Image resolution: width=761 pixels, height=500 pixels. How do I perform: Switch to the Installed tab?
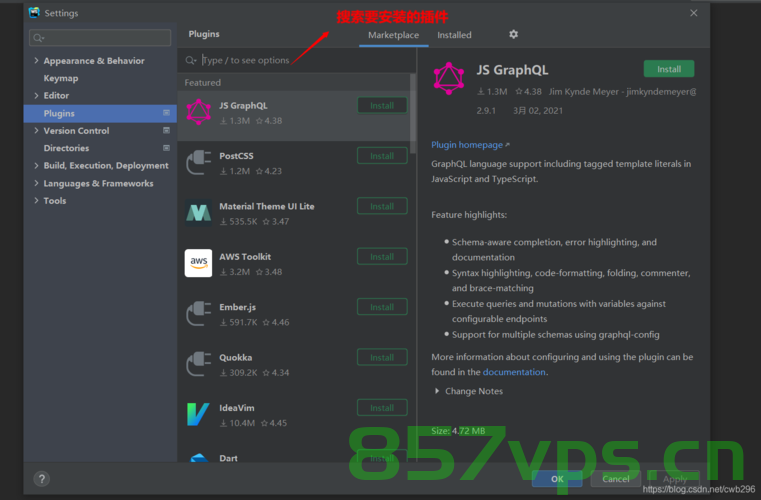tap(454, 35)
